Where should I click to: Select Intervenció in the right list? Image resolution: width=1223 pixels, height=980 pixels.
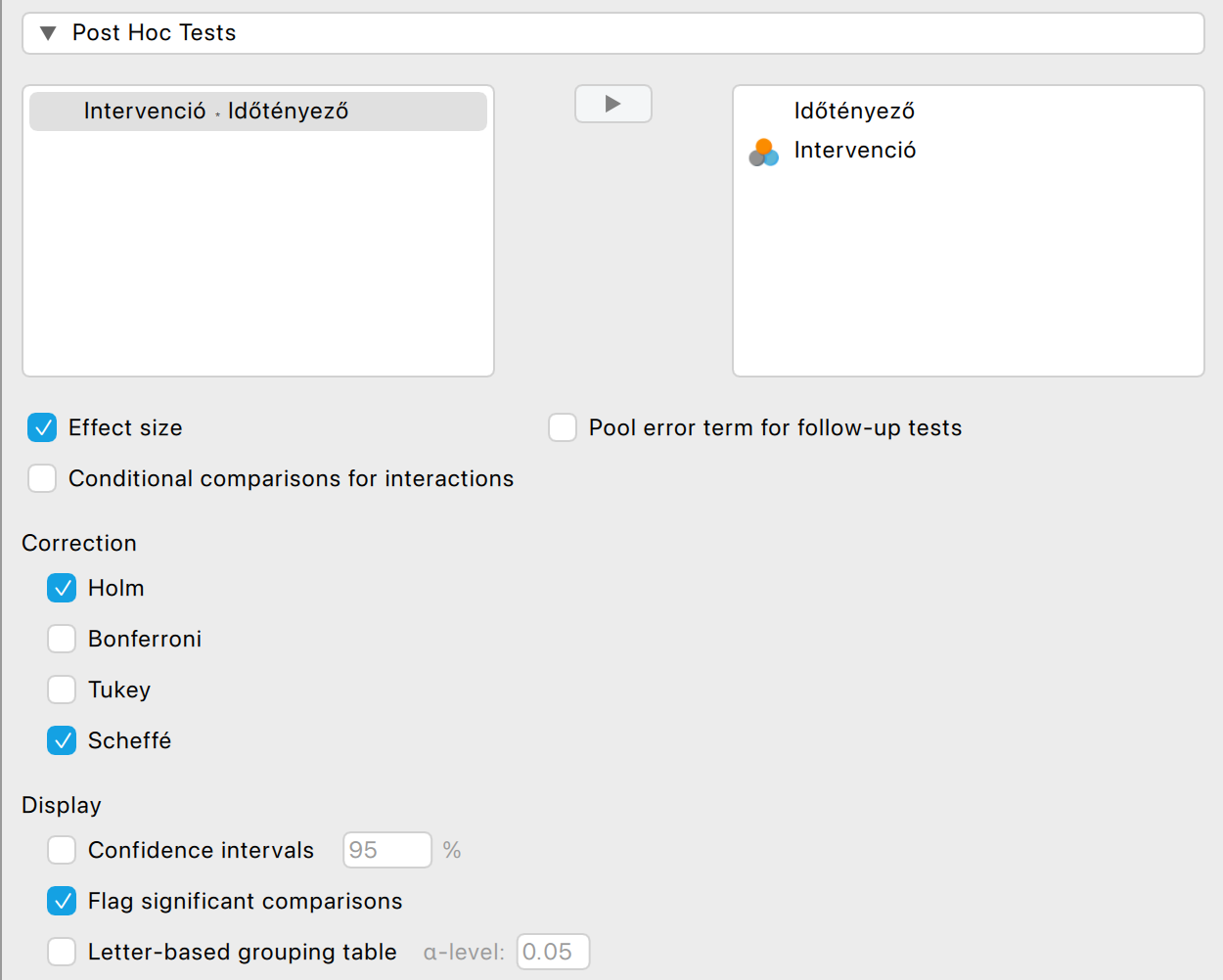[x=855, y=151]
